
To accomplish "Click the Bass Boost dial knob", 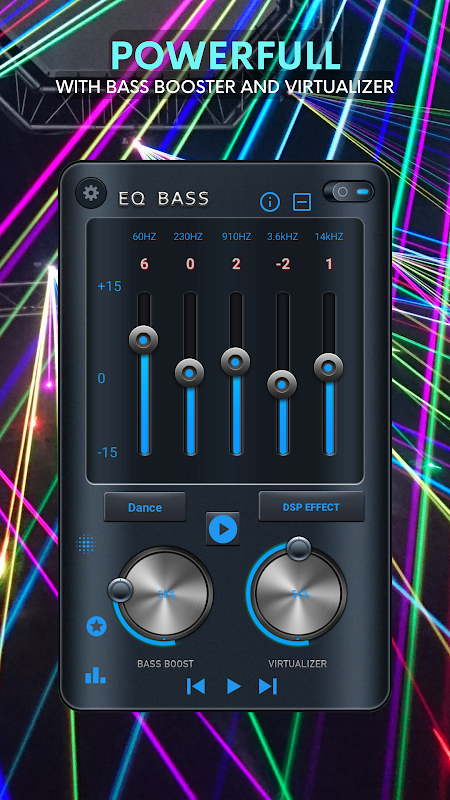I will point(121,590).
